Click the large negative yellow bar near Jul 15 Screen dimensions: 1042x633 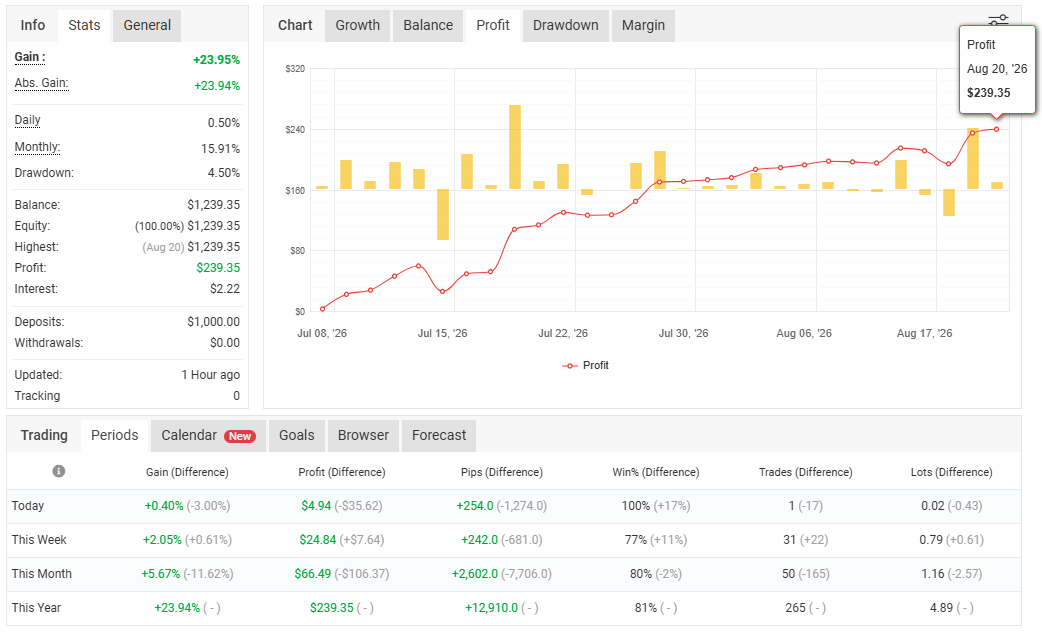pos(443,215)
